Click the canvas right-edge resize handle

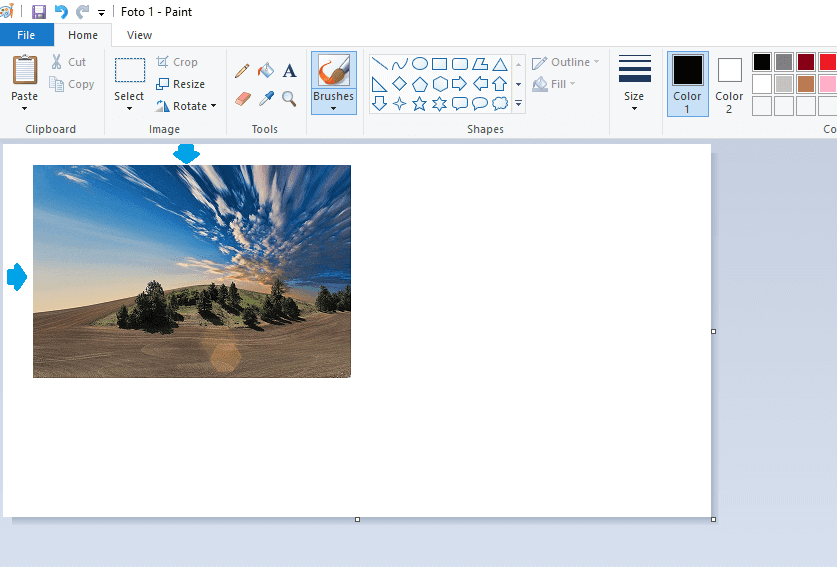(x=714, y=332)
